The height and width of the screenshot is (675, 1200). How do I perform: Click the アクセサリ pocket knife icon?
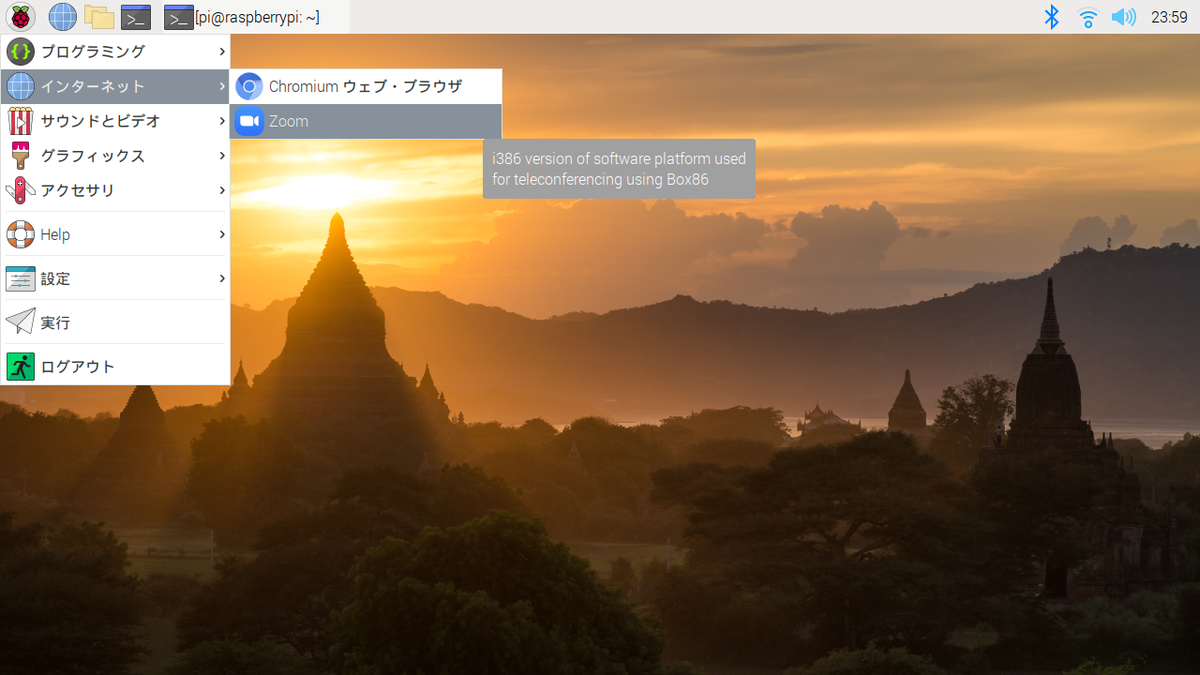click(20, 190)
